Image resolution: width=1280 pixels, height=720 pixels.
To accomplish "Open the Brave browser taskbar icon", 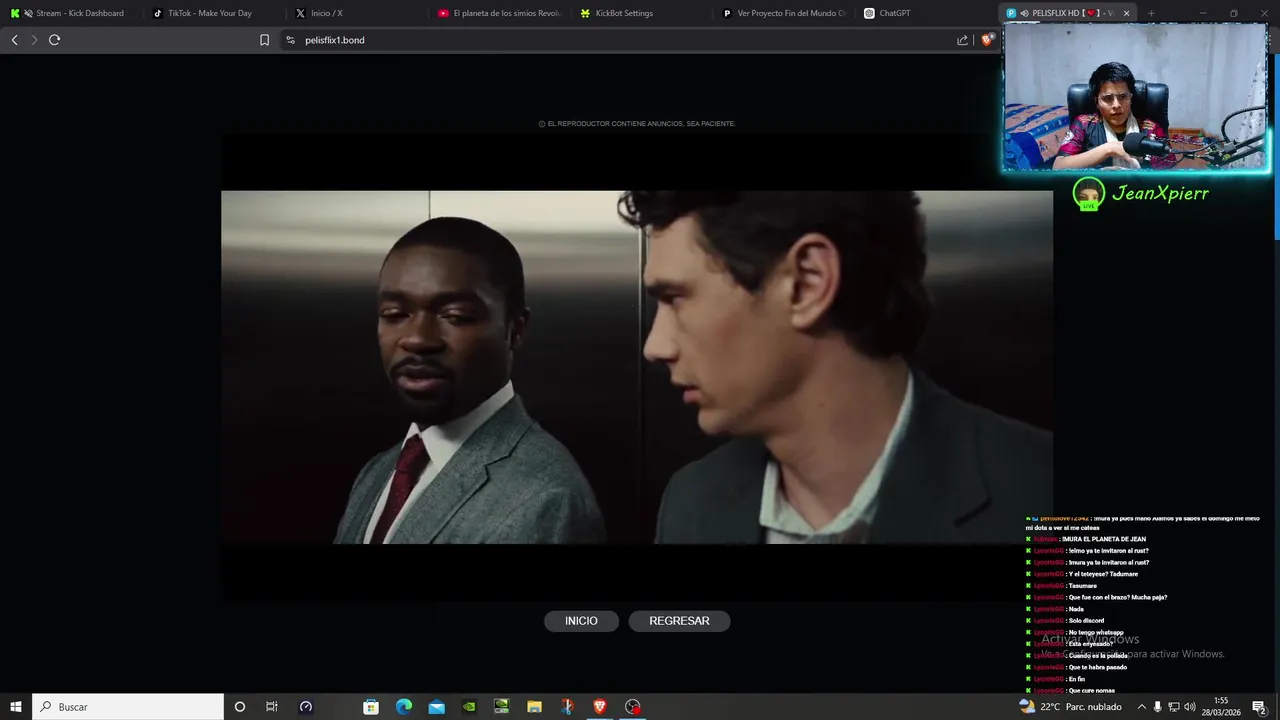I will (x=600, y=707).
